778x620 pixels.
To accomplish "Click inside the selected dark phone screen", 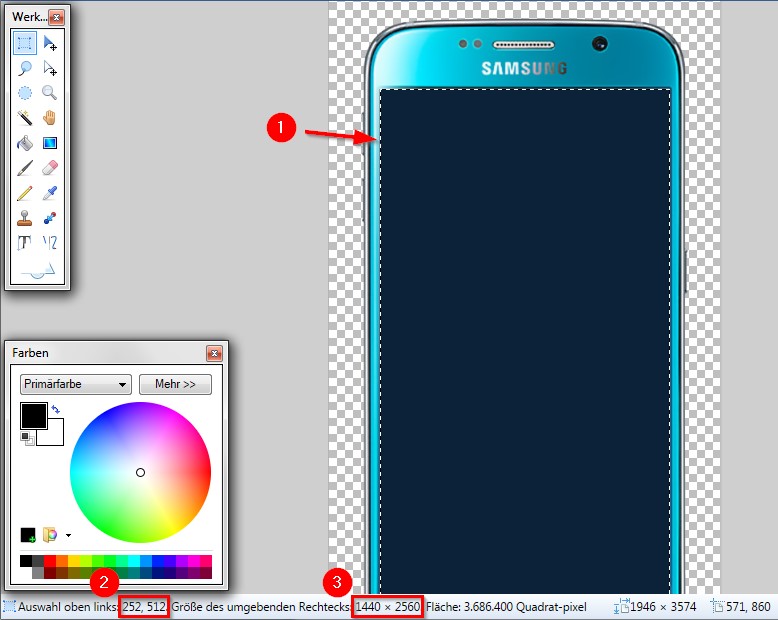I will pyautogui.click(x=525, y=341).
